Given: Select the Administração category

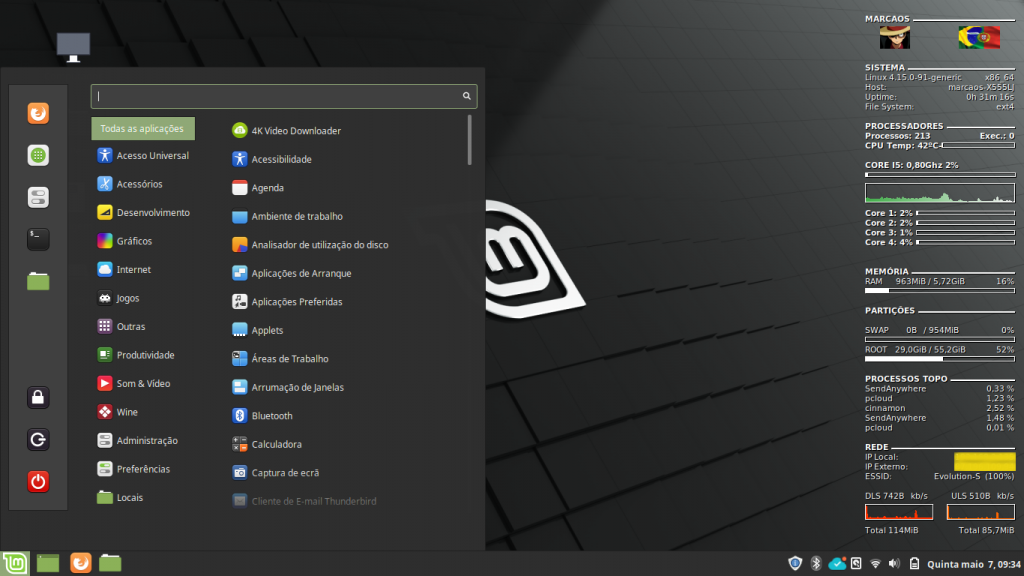Looking at the screenshot, I should pyautogui.click(x=137, y=441).
